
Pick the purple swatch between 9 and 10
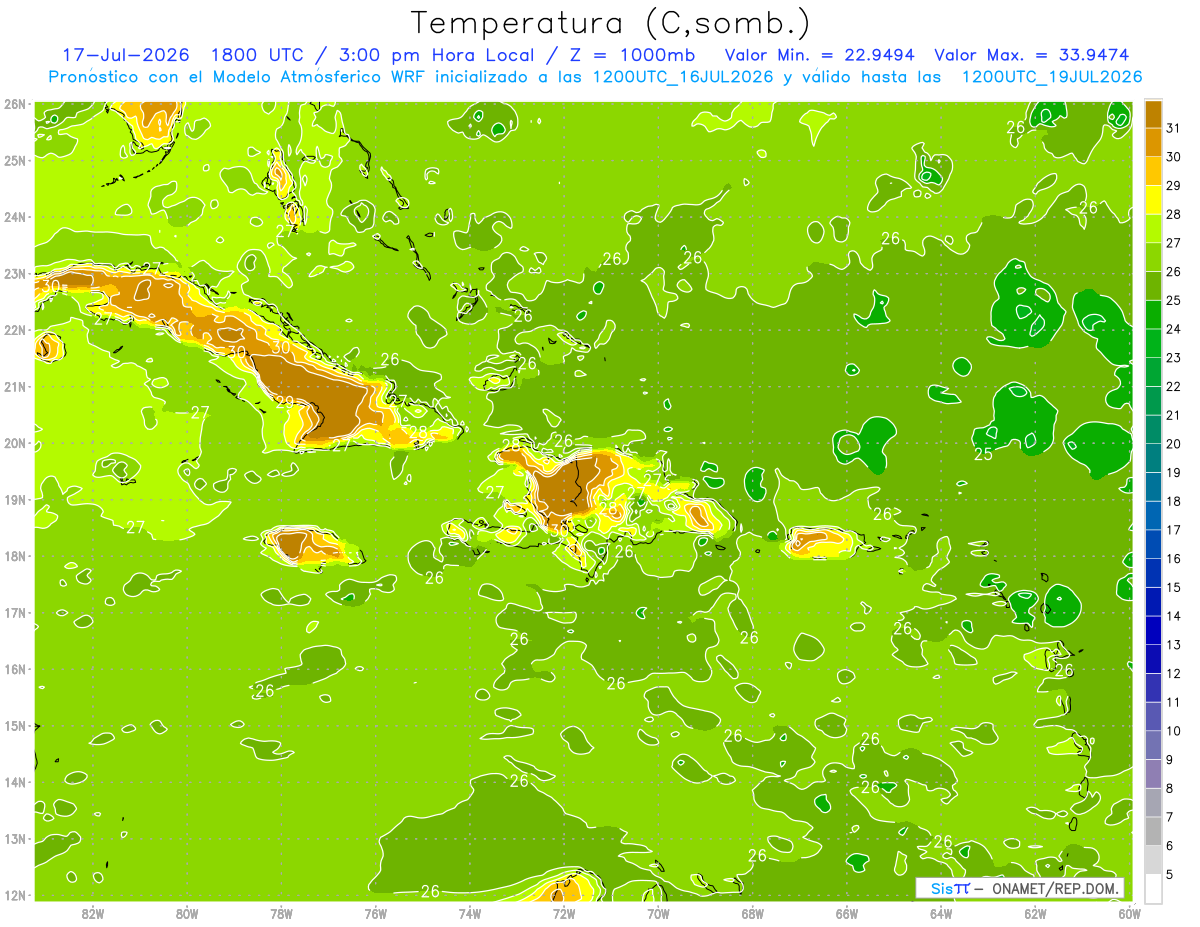pos(1154,745)
